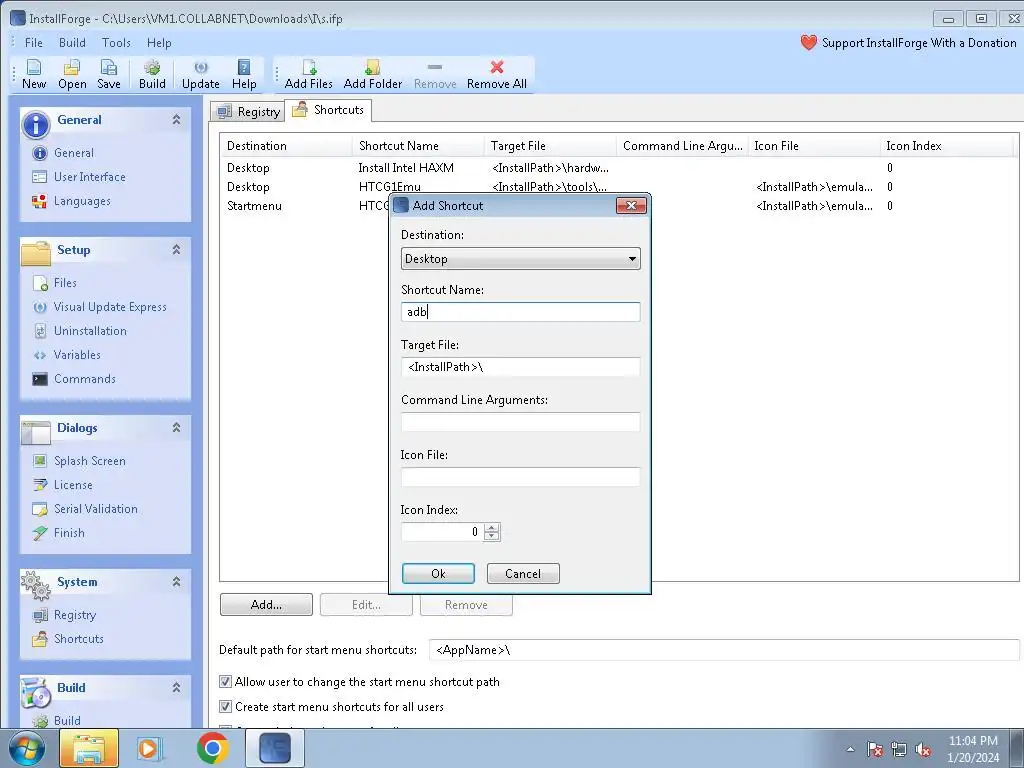
Task: Open Files under Setup
Action: coord(55,283)
